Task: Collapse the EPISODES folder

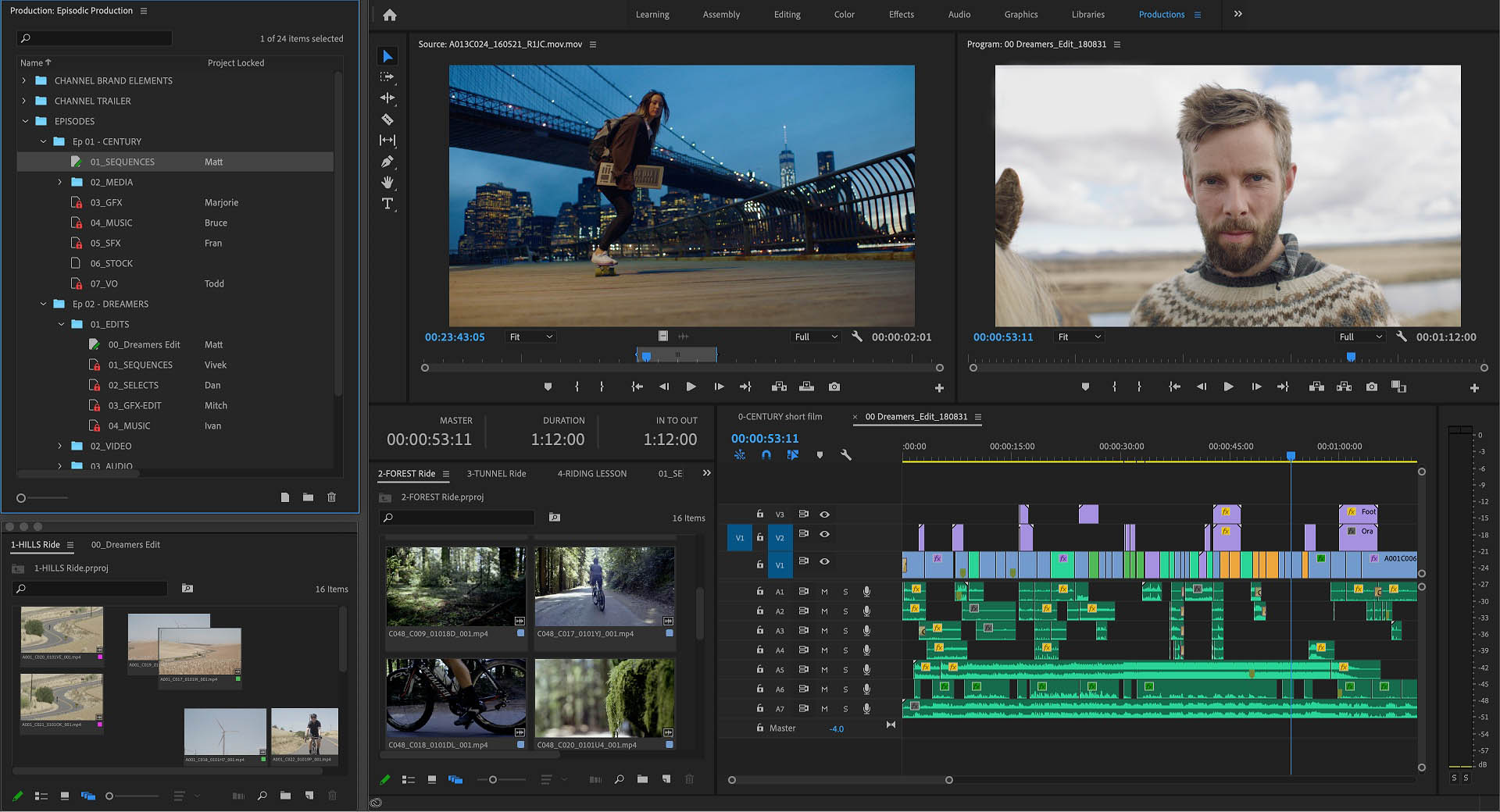Action: point(25,121)
